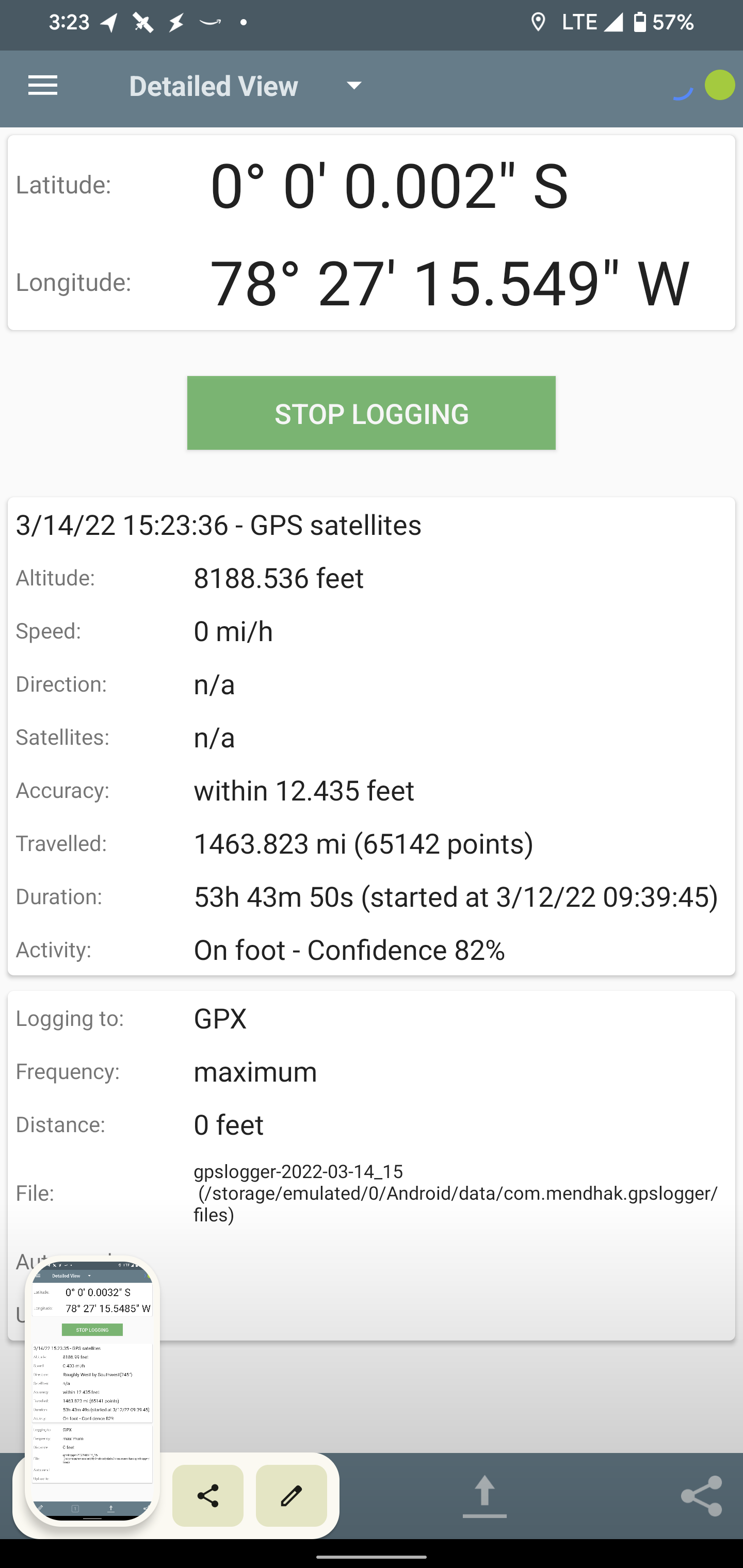
Task: Select the Longitude value 78° 27' 15.549" W
Action: (449, 283)
